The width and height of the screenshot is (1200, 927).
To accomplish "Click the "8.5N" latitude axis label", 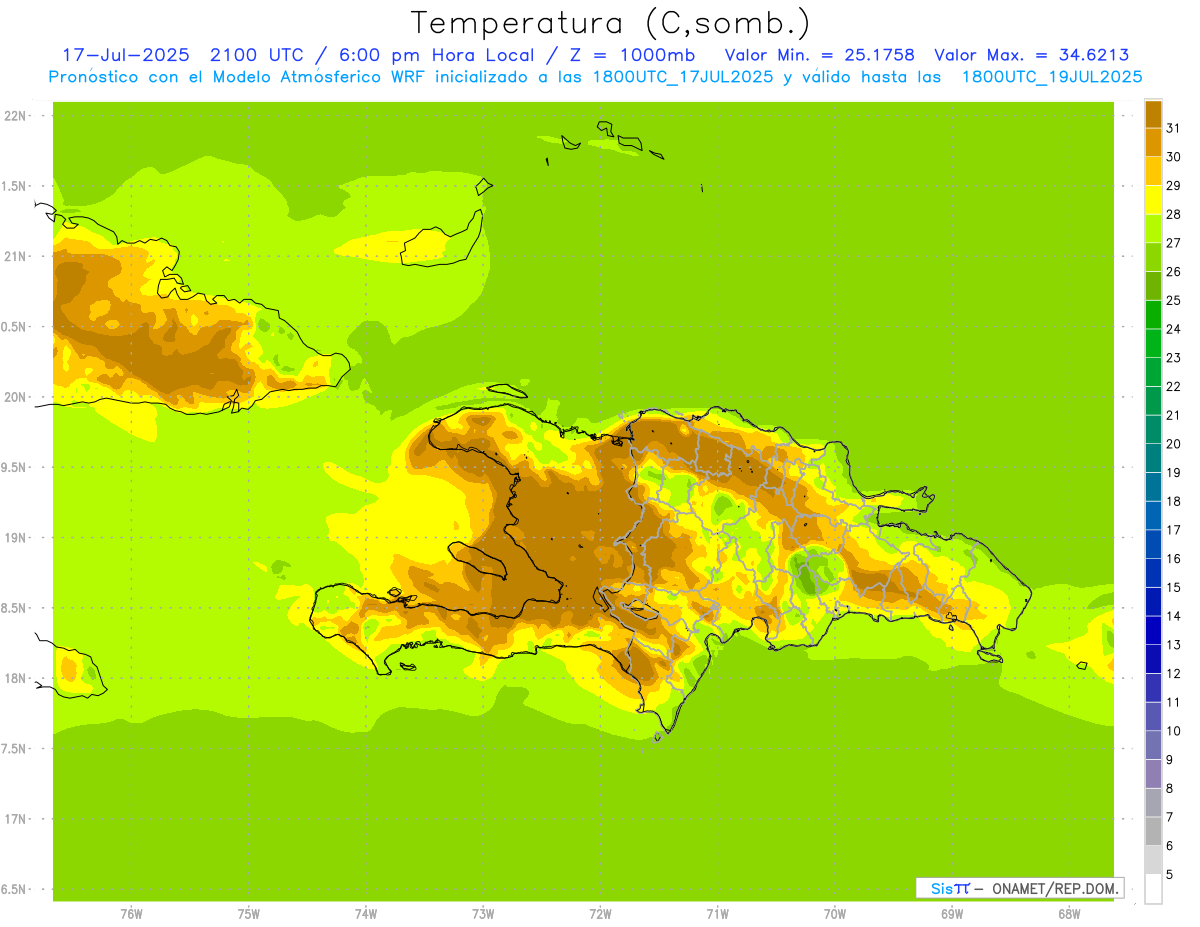I will pyautogui.click(x=15, y=608).
